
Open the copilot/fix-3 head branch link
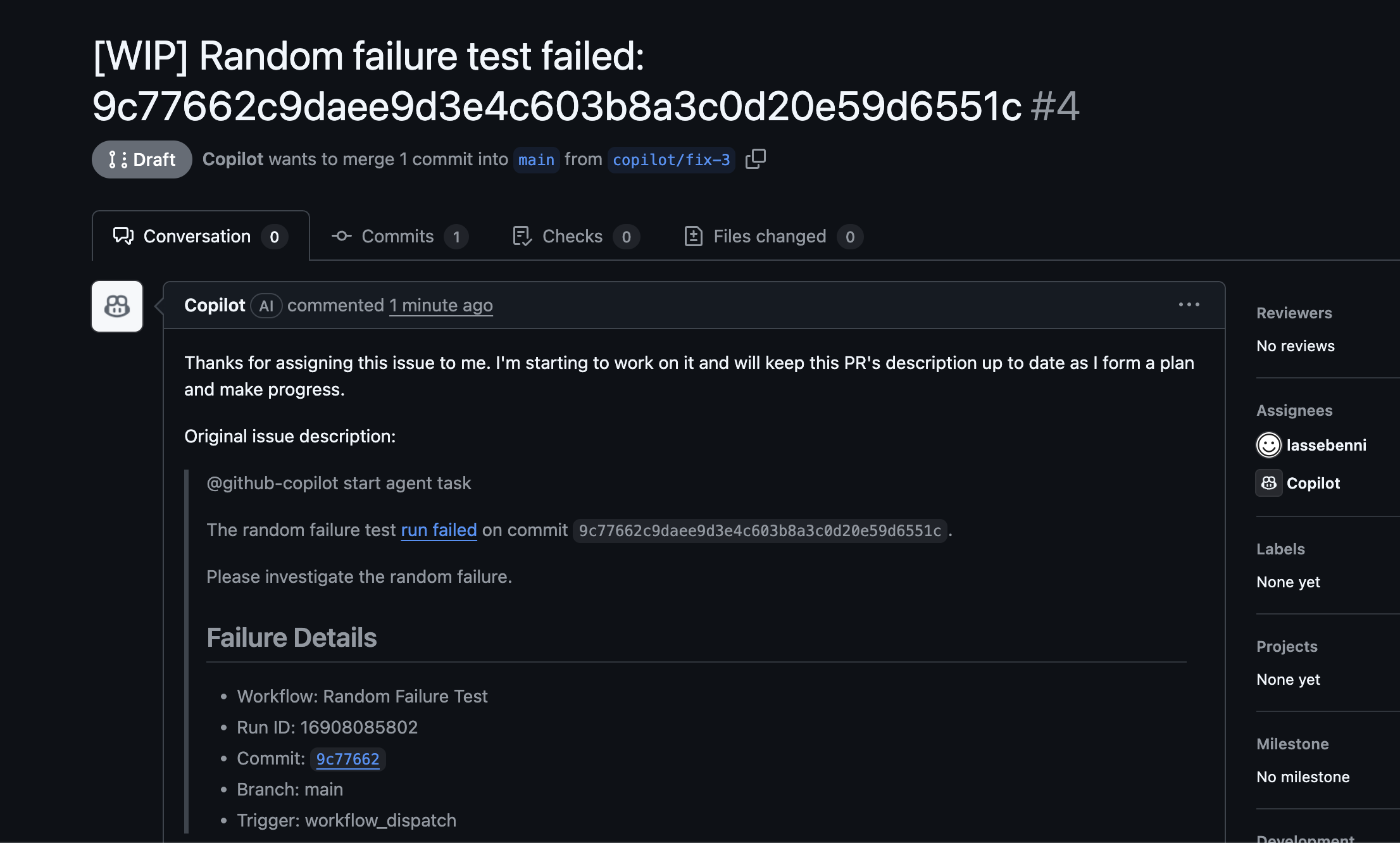click(671, 160)
